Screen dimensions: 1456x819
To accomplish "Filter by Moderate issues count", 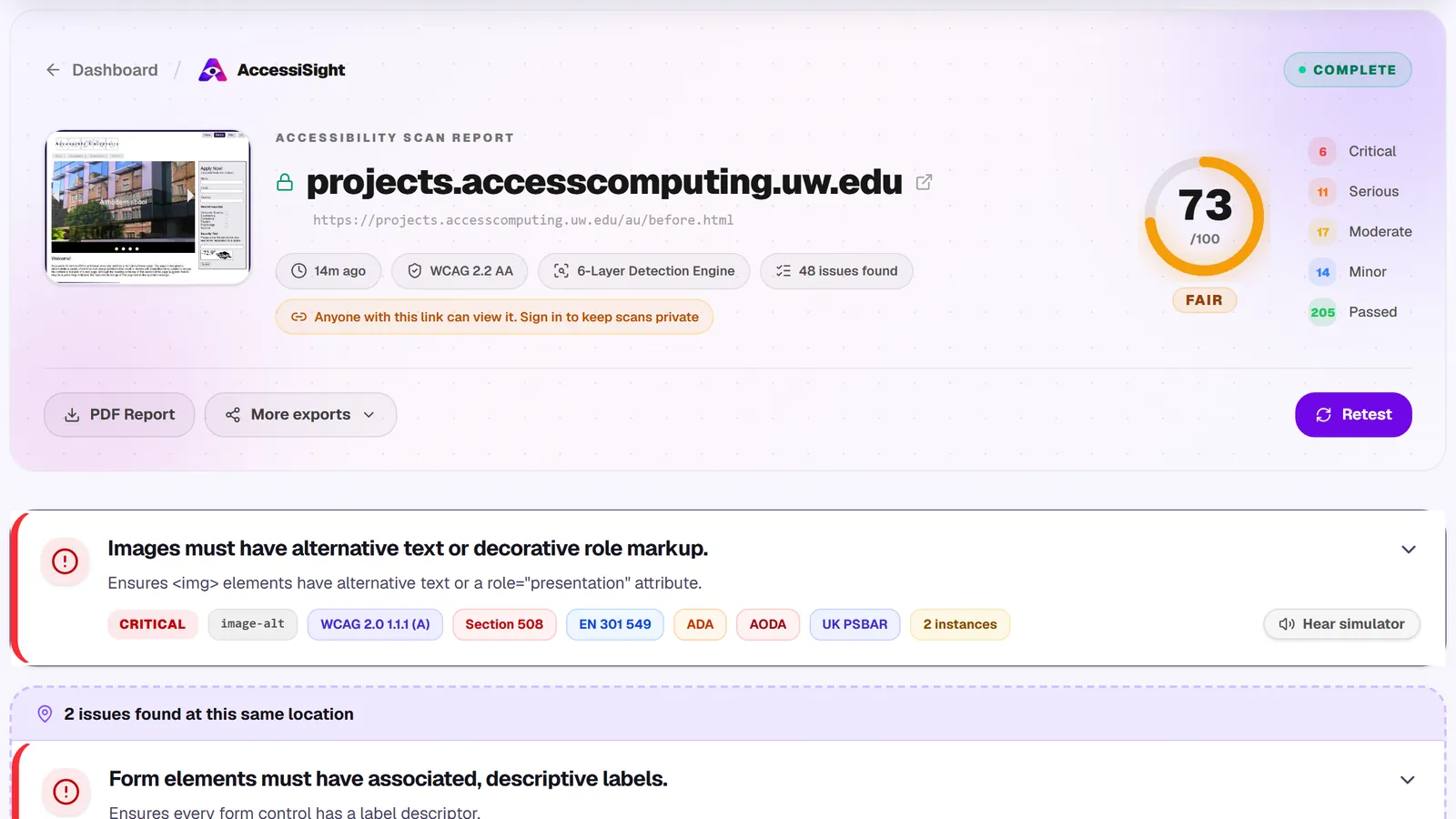I will tap(1360, 232).
